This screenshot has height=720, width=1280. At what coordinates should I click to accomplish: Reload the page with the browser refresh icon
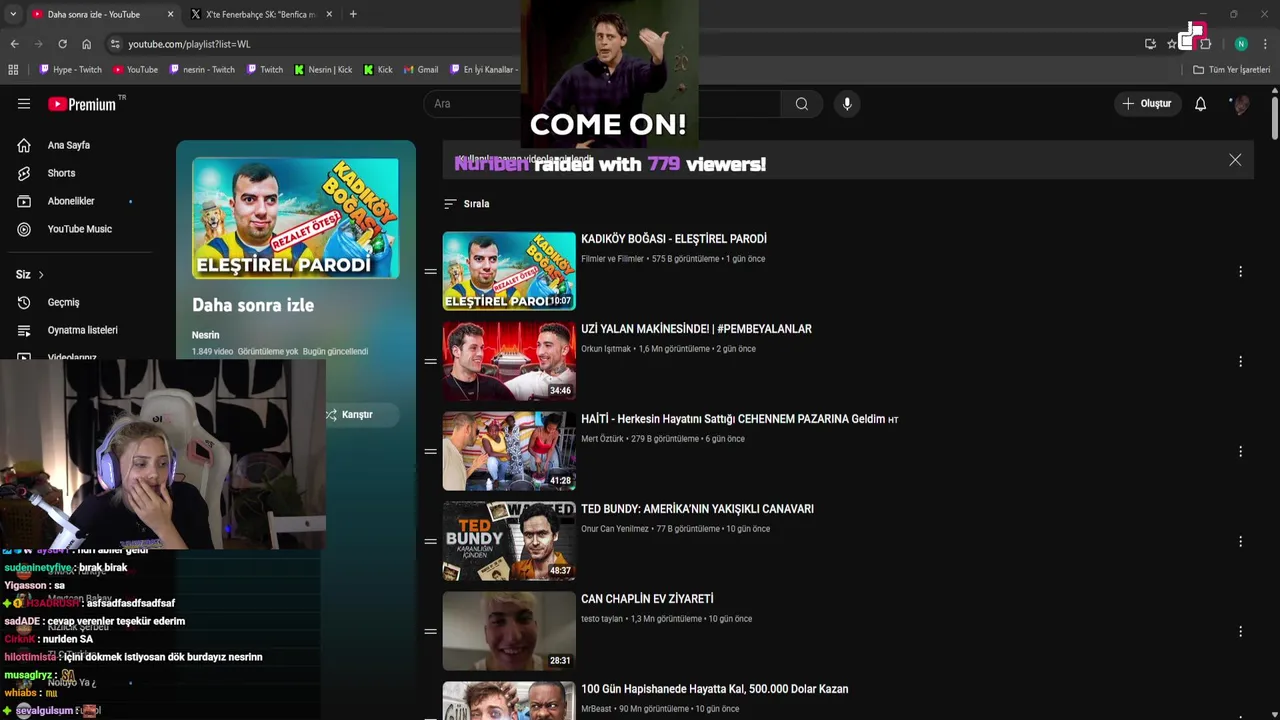[62, 44]
